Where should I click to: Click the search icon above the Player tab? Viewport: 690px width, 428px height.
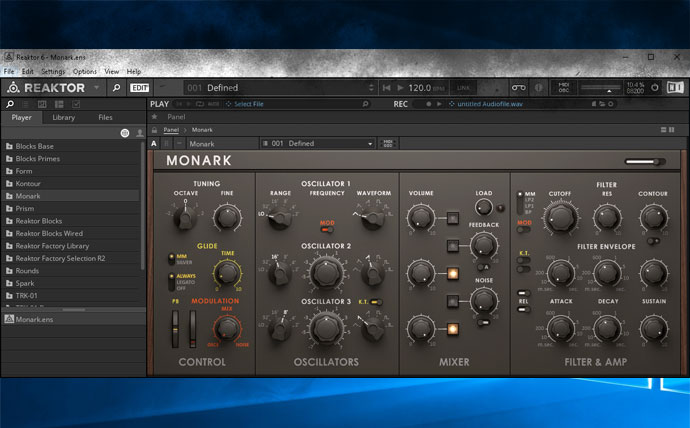tap(10, 104)
